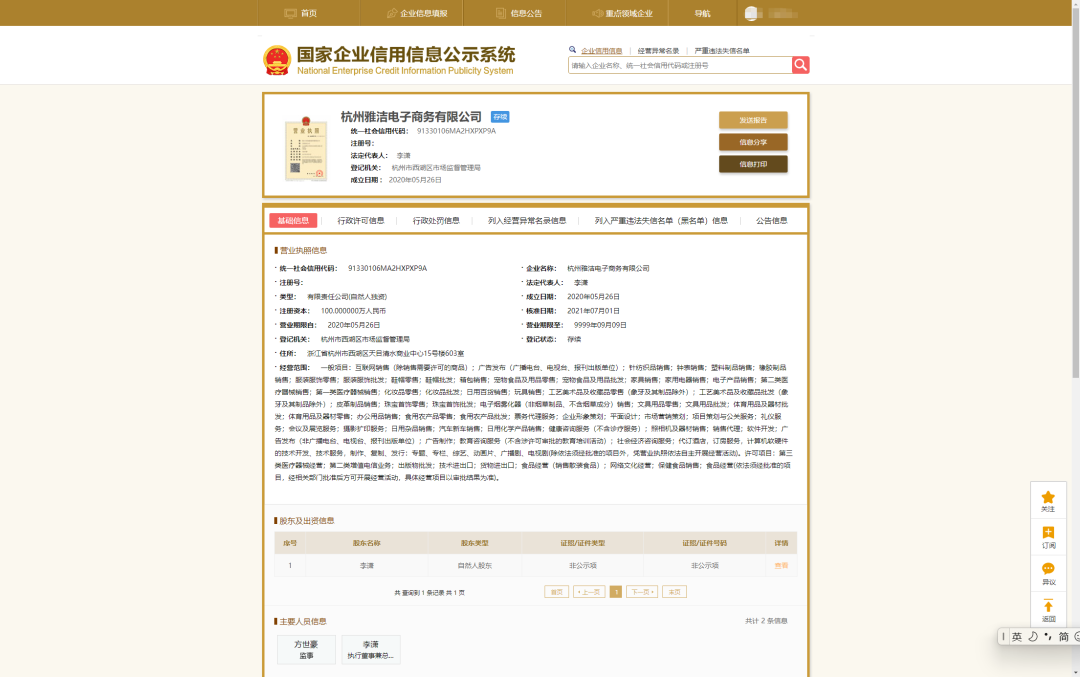Click the 9999年09月09日 business term end date
Viewport: 1080px width, 677px height.
tap(600, 325)
